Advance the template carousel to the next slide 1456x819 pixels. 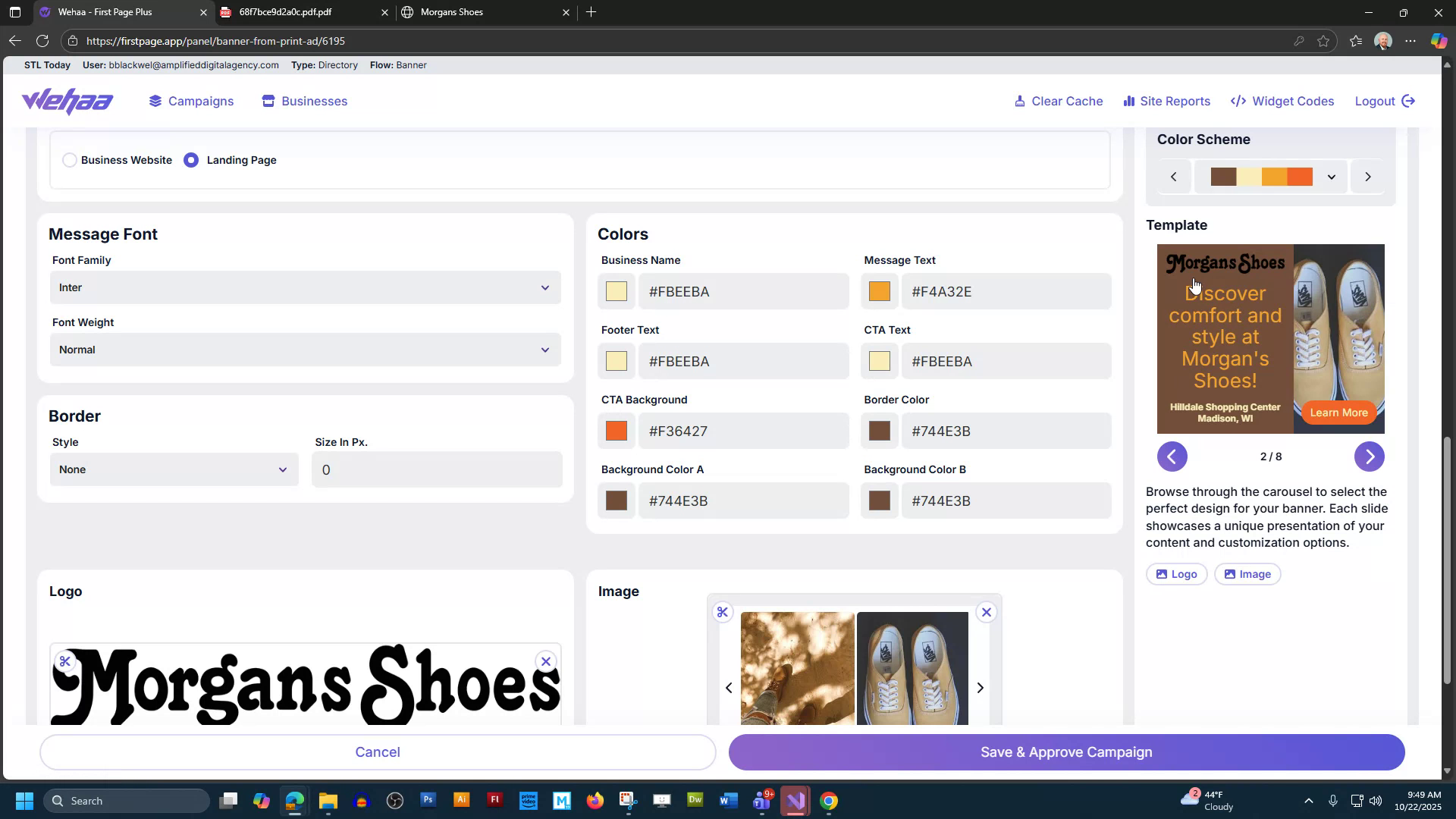coord(1370,457)
